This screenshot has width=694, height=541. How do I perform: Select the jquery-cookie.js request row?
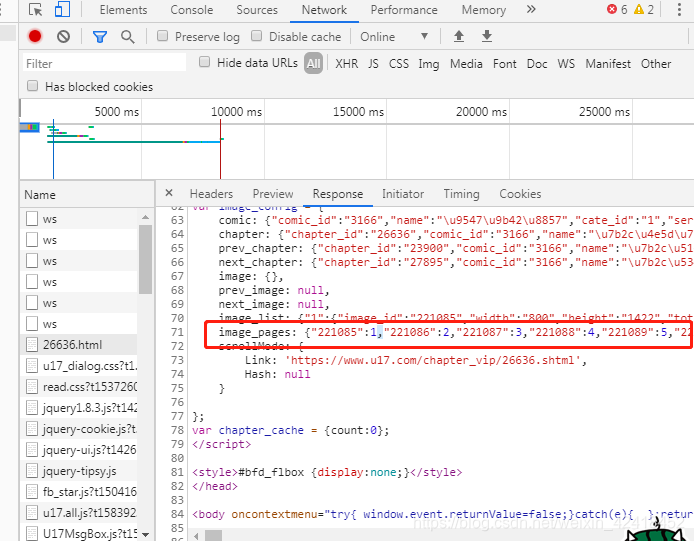point(79,429)
